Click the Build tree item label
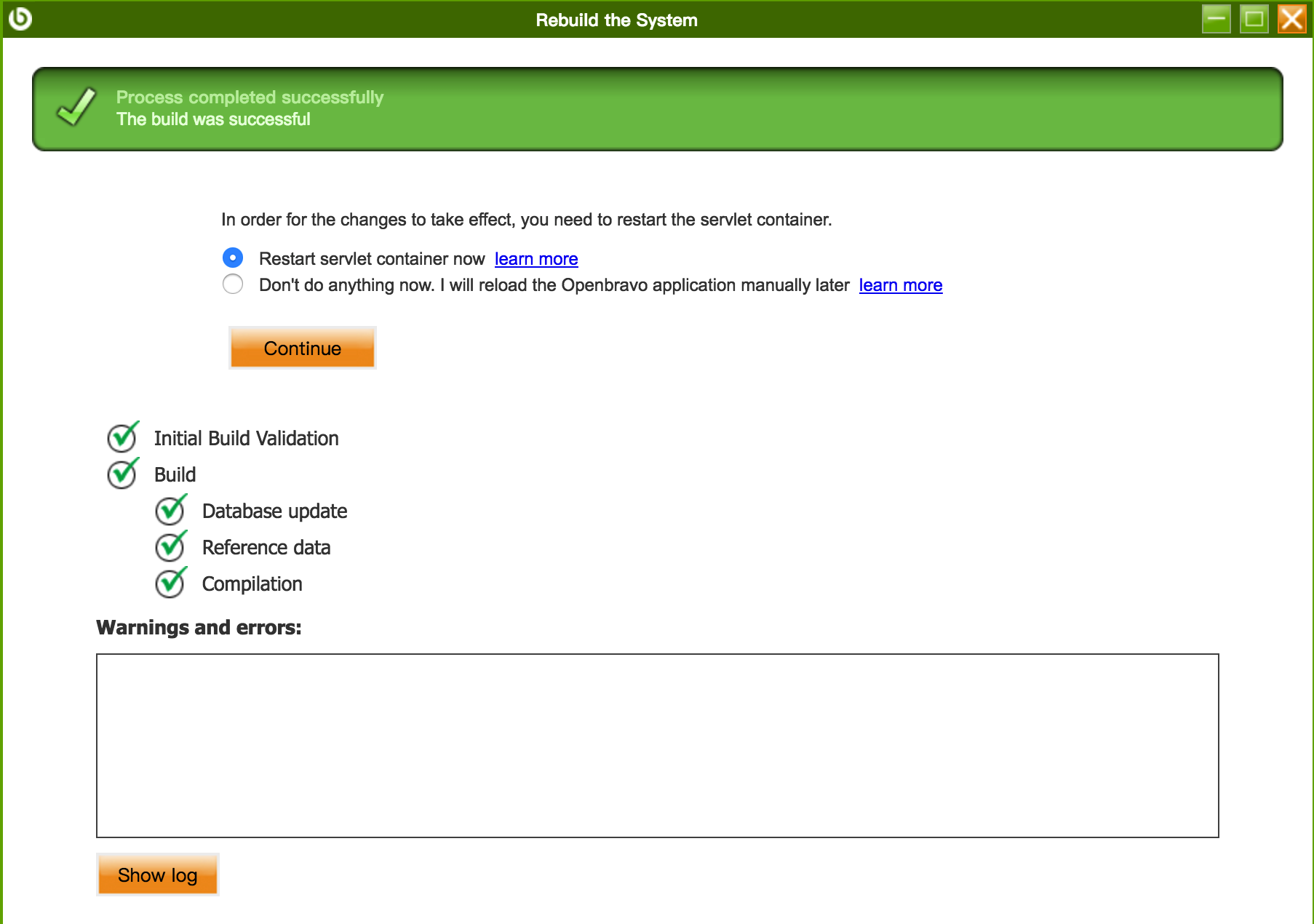This screenshot has height=924, width=1314. (175, 474)
